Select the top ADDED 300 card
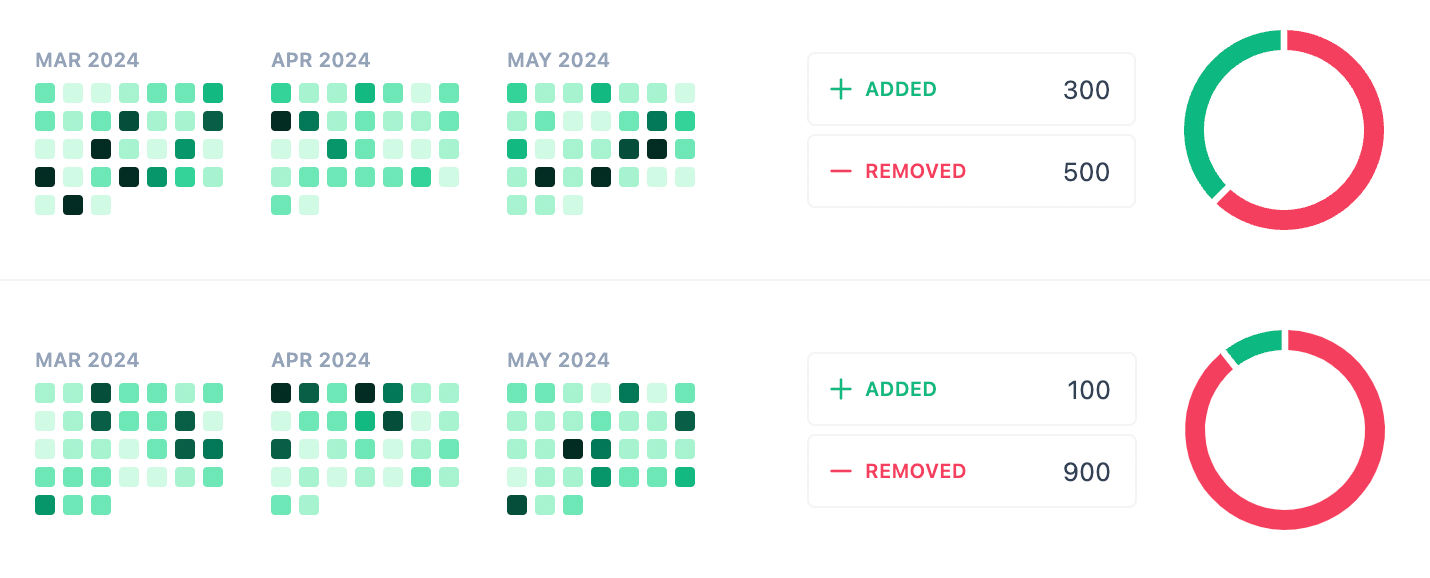1430x578 pixels. pos(971,89)
